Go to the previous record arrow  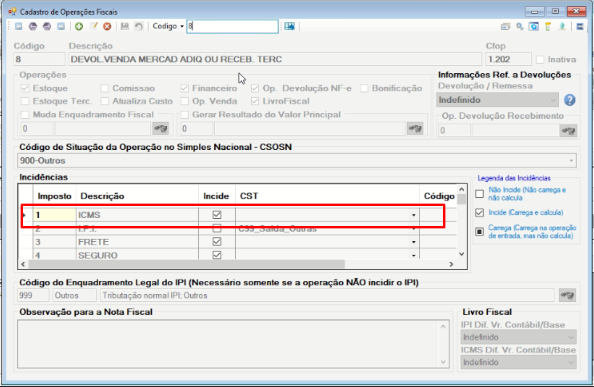33,27
